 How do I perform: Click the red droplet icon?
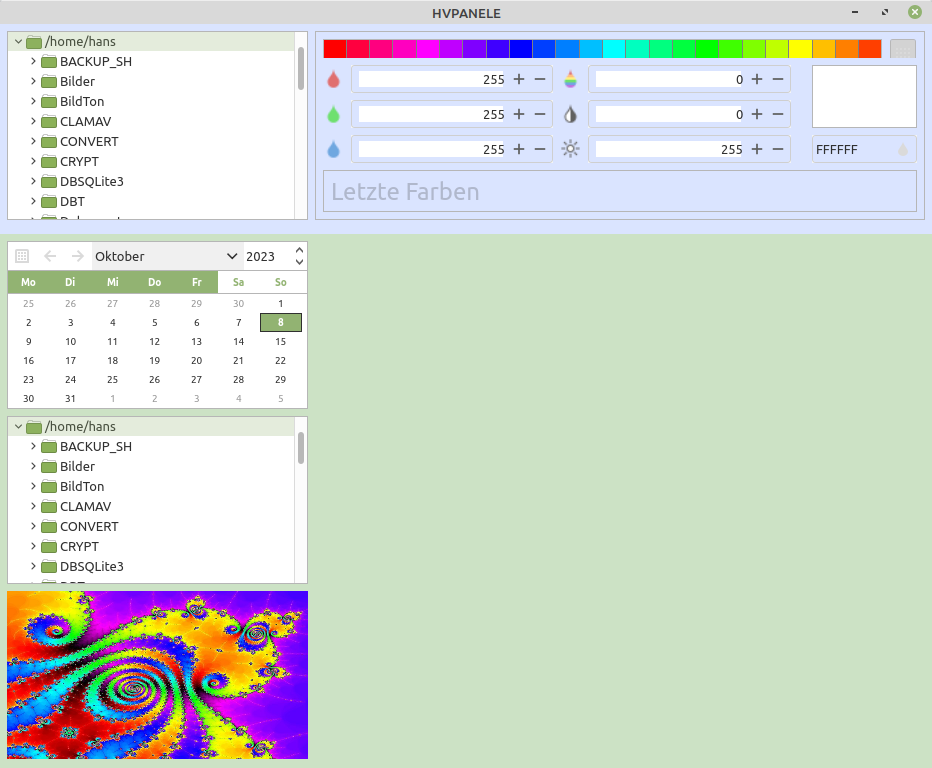[x=333, y=79]
